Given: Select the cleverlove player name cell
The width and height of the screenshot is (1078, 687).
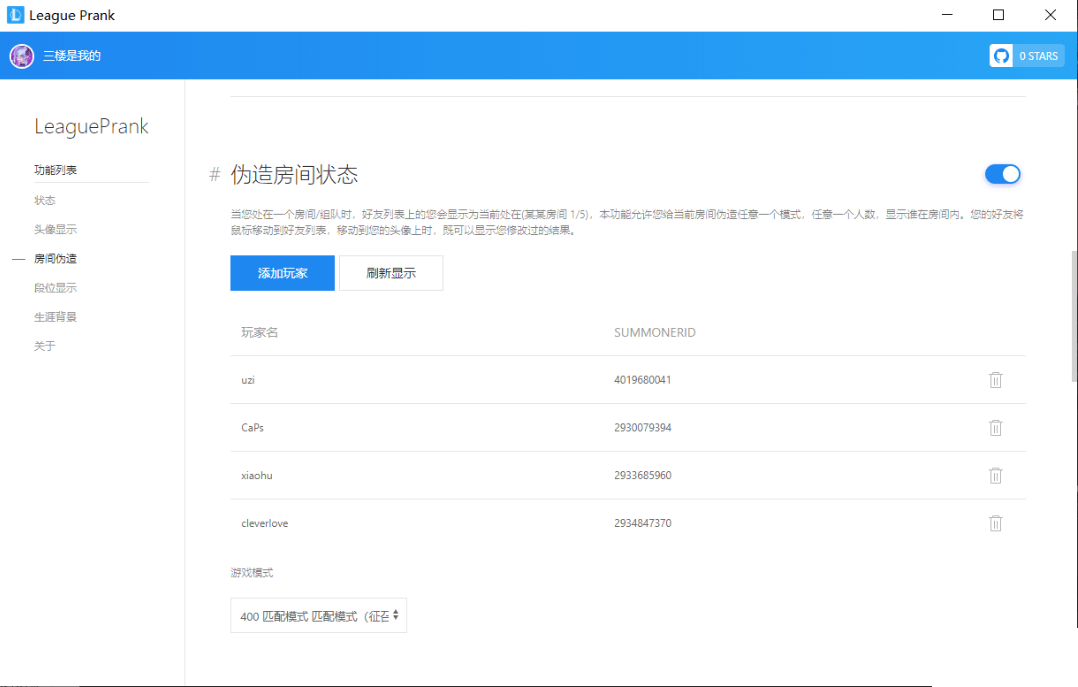Looking at the screenshot, I should click(265, 523).
